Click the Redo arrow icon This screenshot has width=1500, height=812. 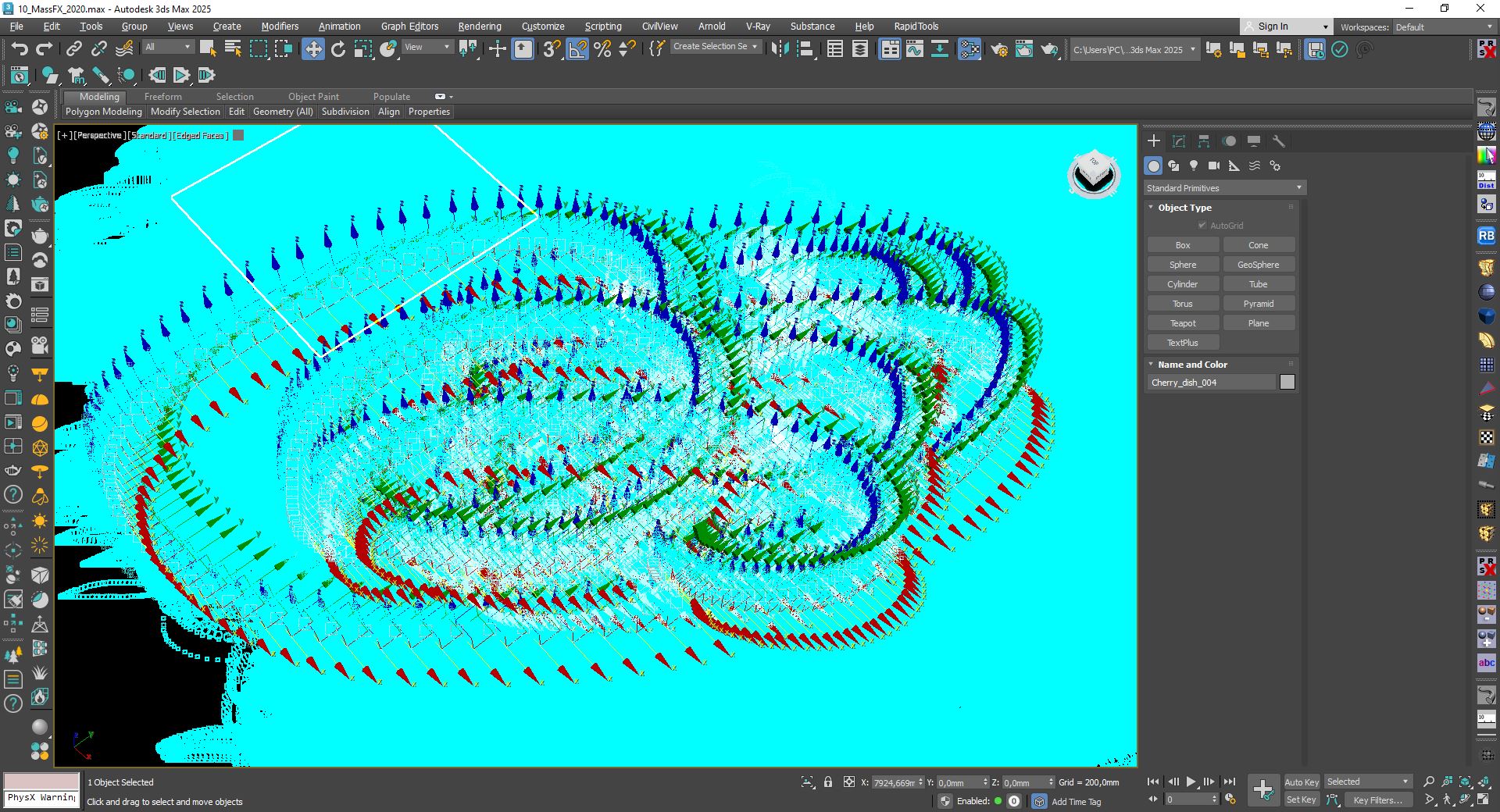click(45, 49)
